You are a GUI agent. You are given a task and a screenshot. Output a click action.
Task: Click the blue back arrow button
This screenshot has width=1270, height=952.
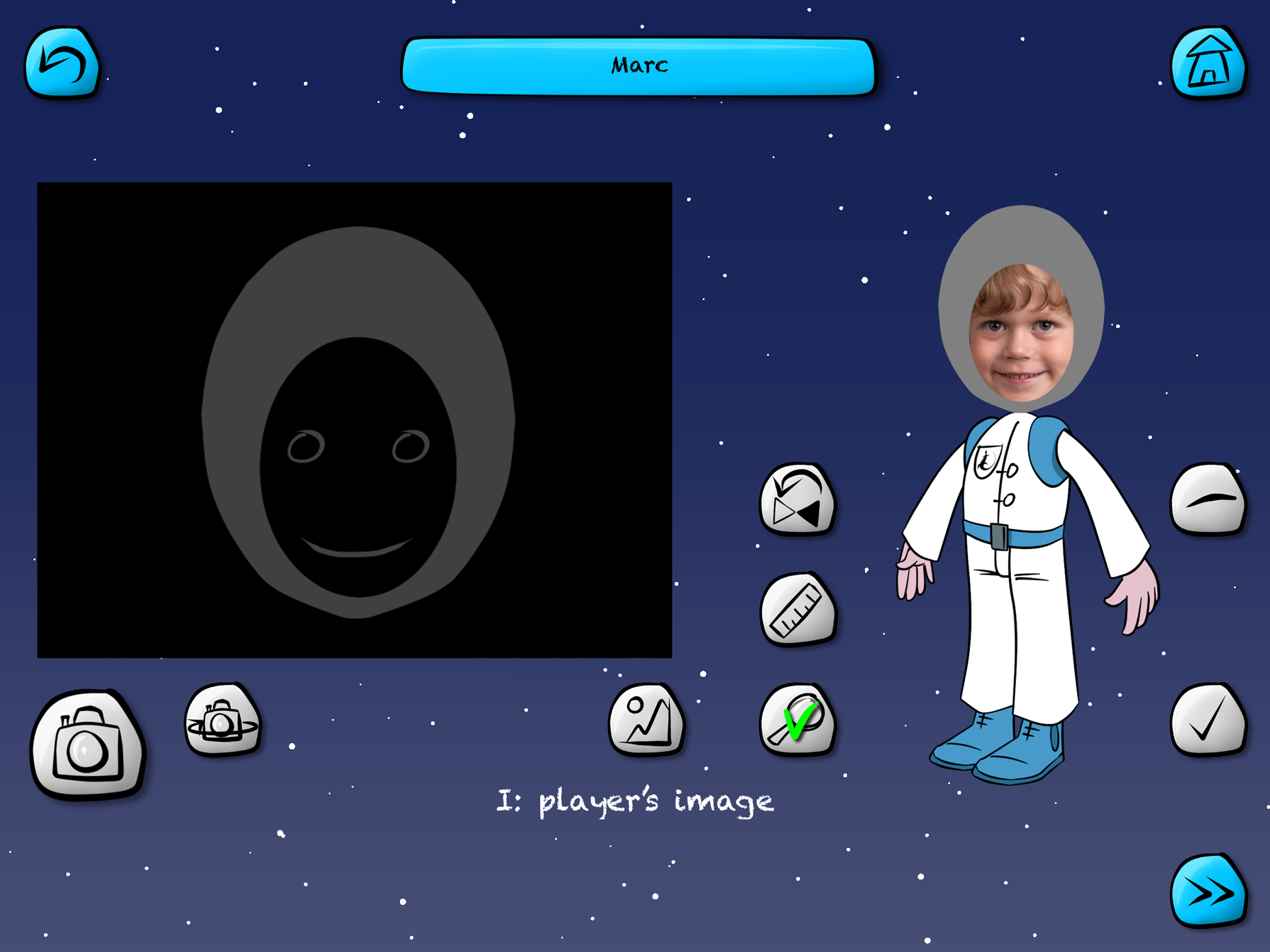[x=62, y=63]
